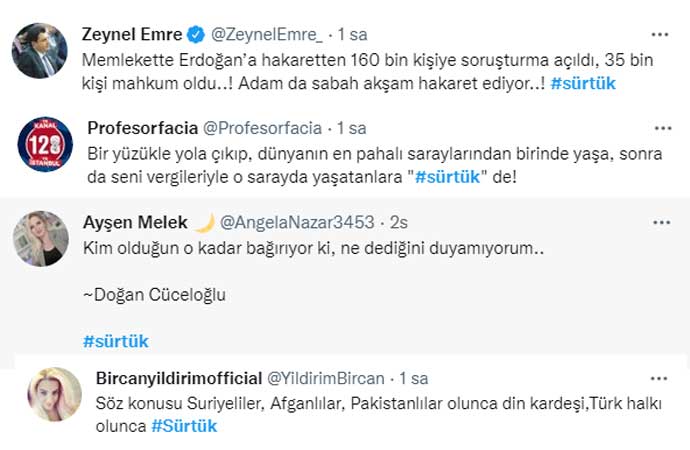This screenshot has width=690, height=450.
Task: Open more options on Zeynel Emre's tweet
Action: pos(658,32)
